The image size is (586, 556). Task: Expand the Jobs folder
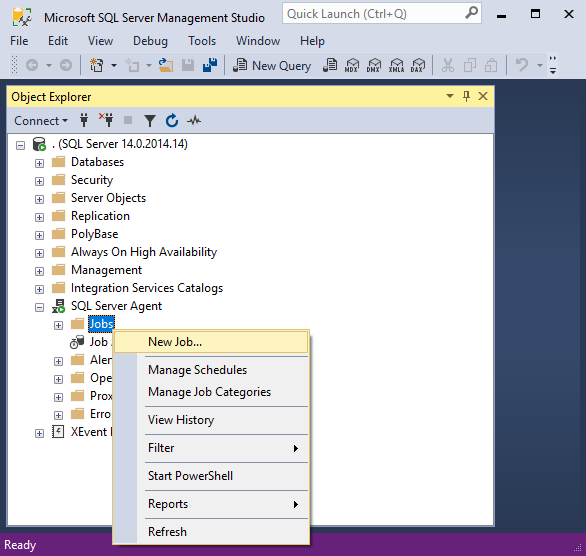point(58,325)
